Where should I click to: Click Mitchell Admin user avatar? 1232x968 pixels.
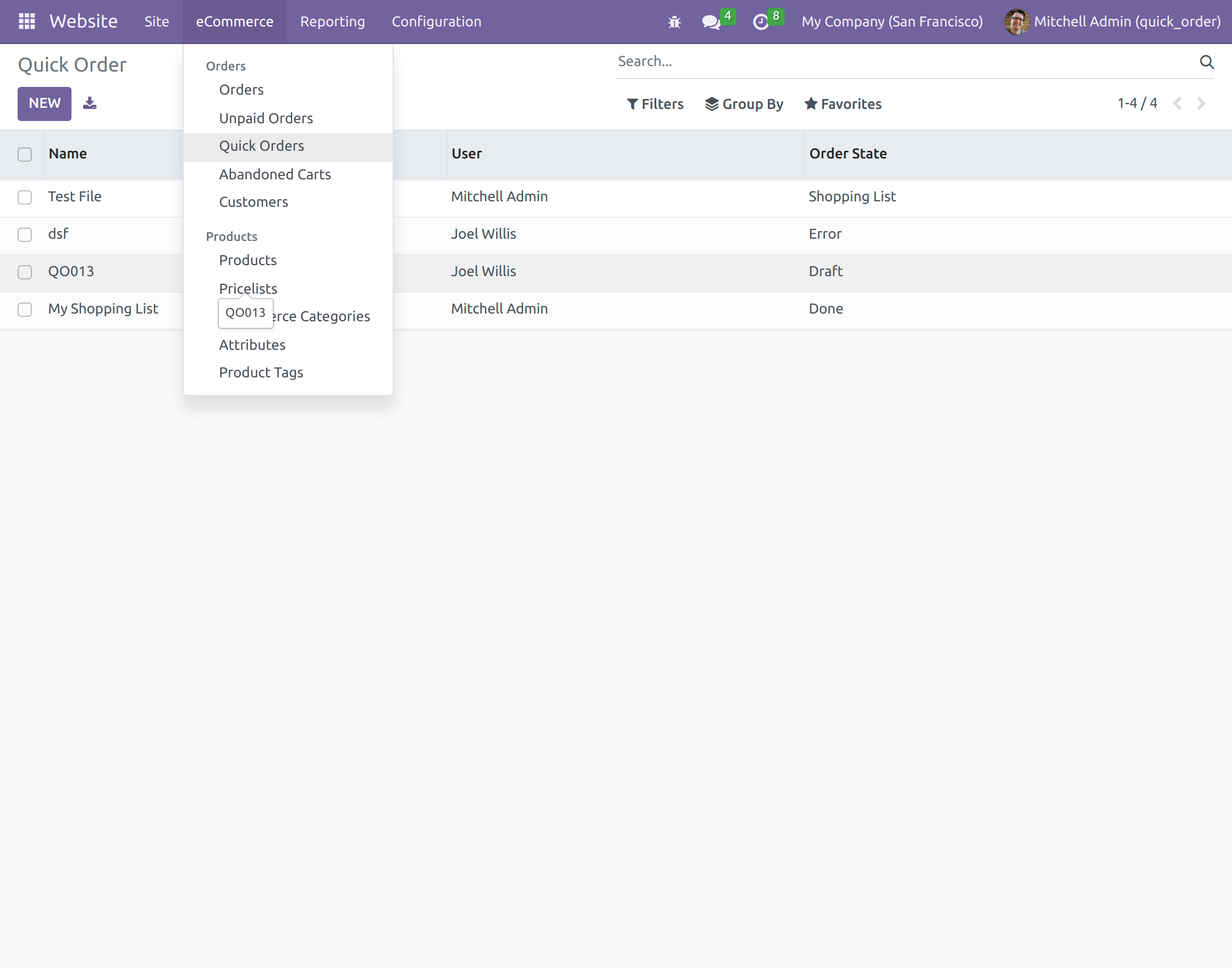[1016, 21]
